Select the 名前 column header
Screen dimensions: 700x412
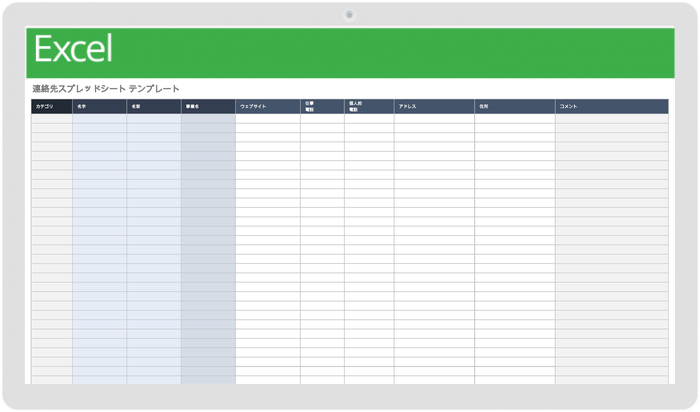coord(154,106)
